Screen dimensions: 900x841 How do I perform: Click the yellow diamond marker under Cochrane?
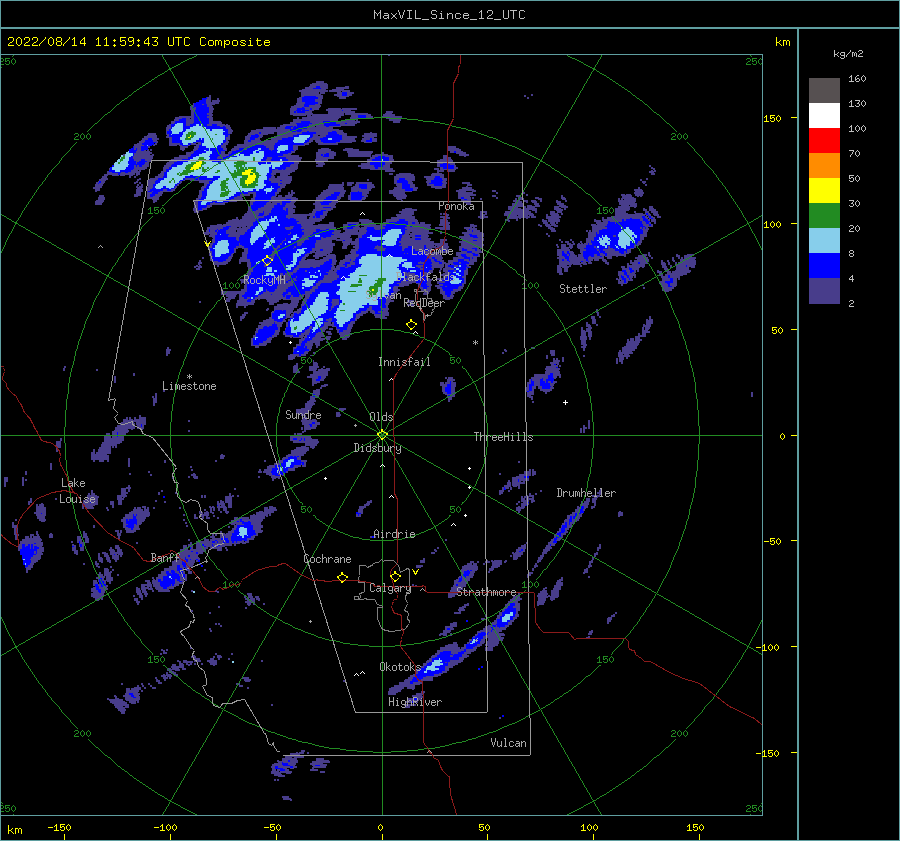click(x=343, y=577)
